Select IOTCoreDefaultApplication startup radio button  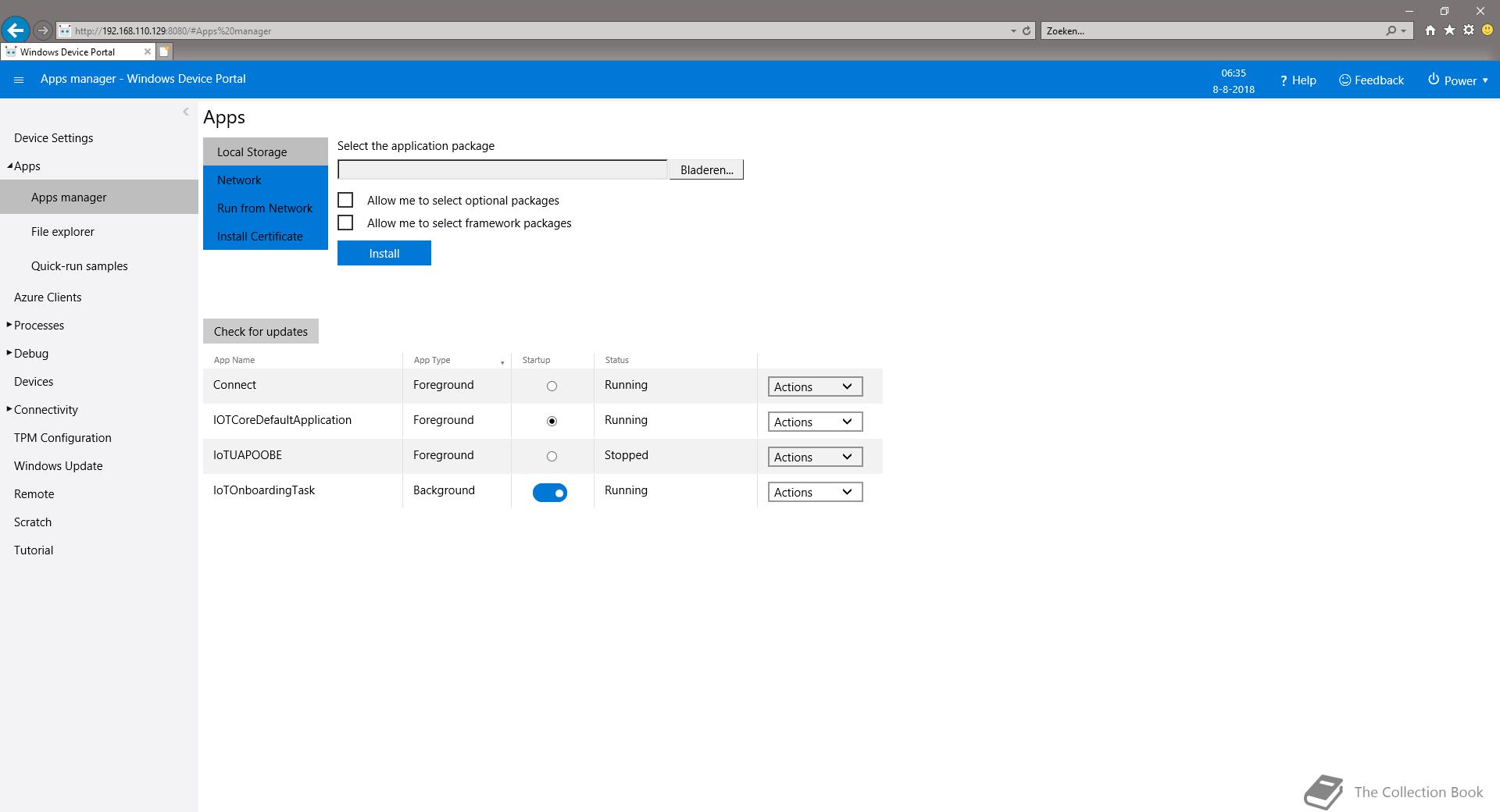[x=552, y=421]
